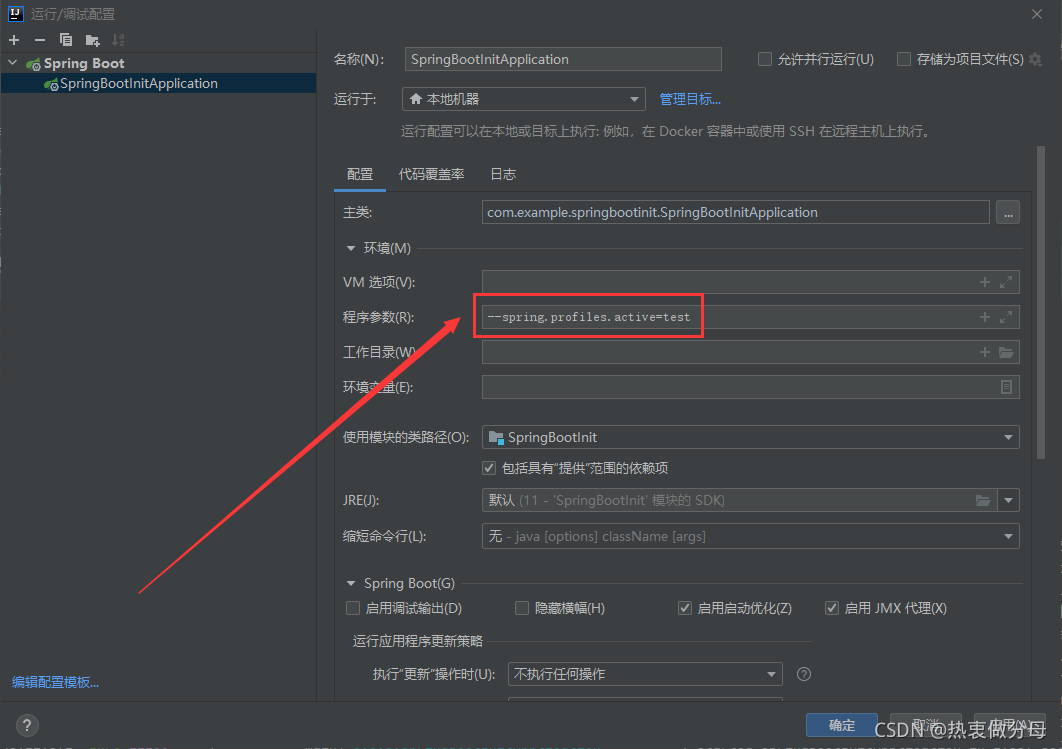Viewport: 1062px width, 749px height.
Task: Click into the main class field
Action: (x=736, y=213)
